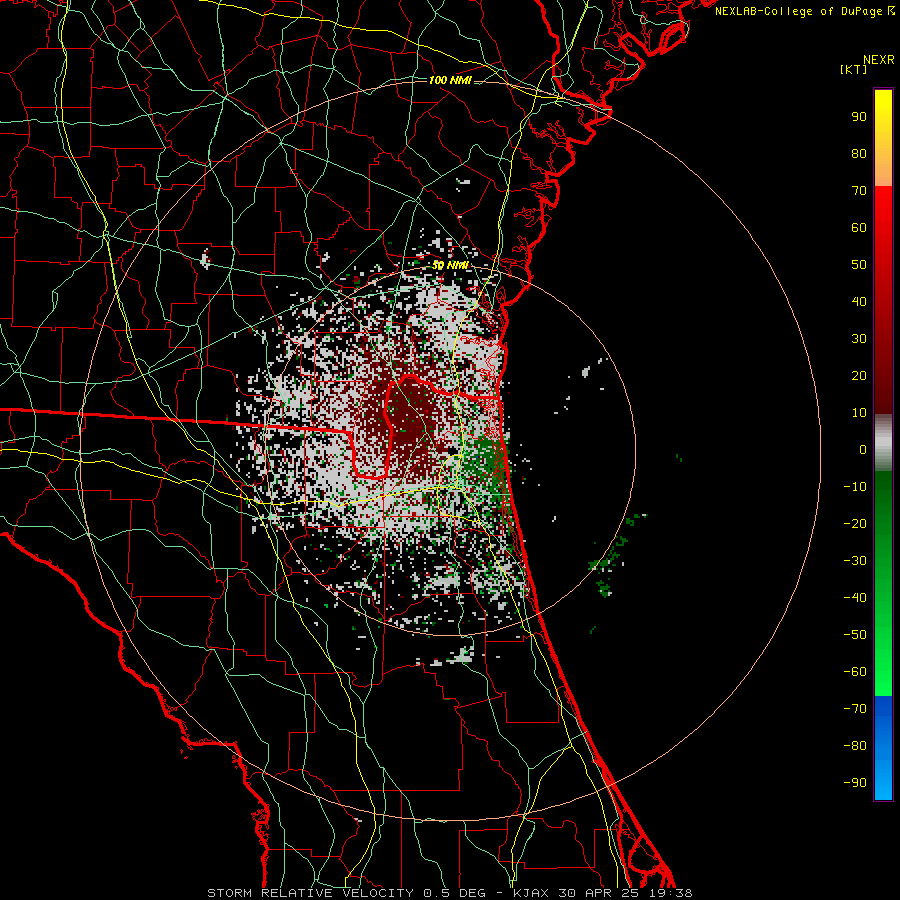This screenshot has height=900, width=900.
Task: Click the 80 tick label on the scale
Action: click(x=859, y=154)
